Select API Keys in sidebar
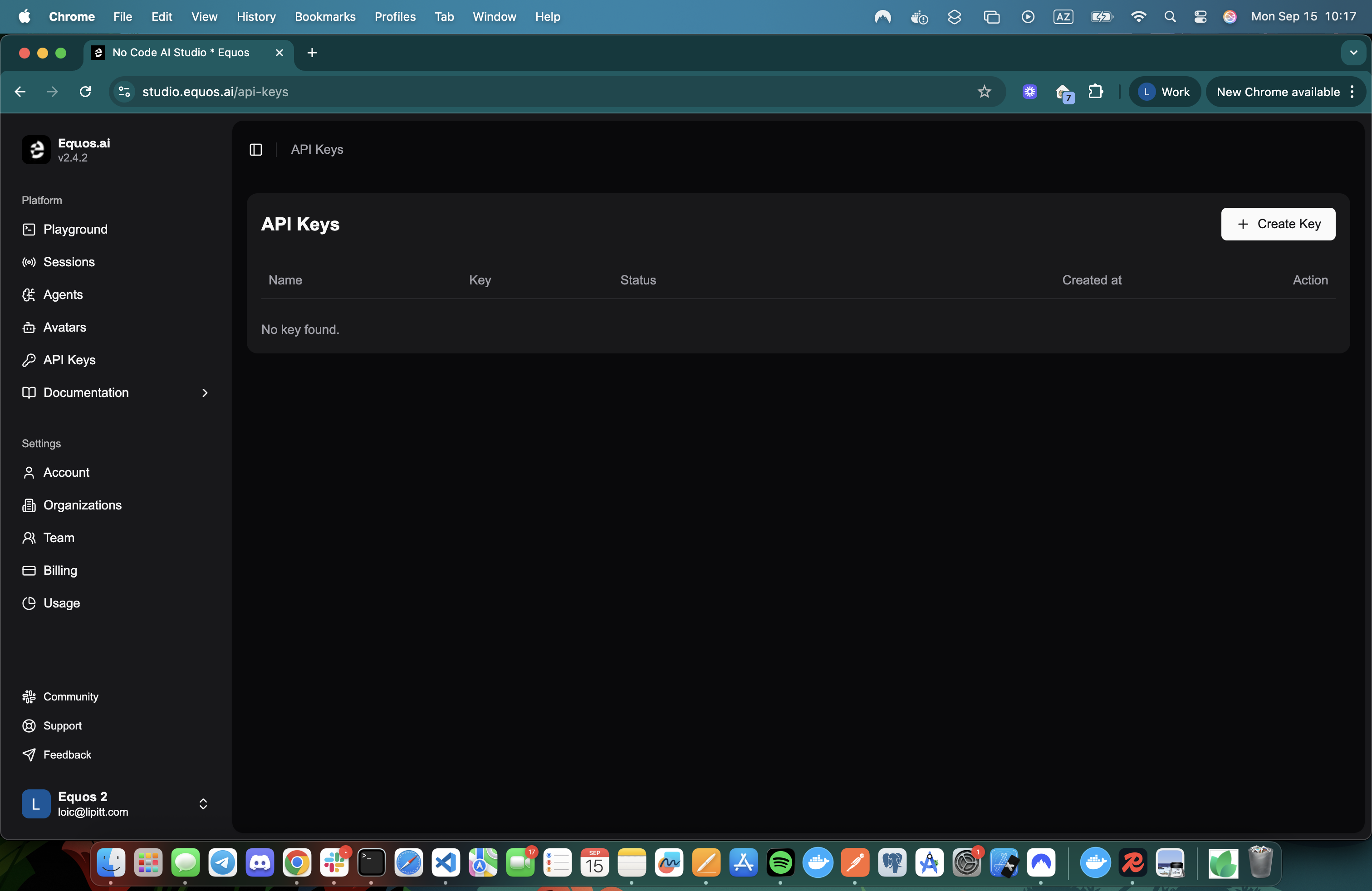This screenshot has height=891, width=1372. (69, 360)
